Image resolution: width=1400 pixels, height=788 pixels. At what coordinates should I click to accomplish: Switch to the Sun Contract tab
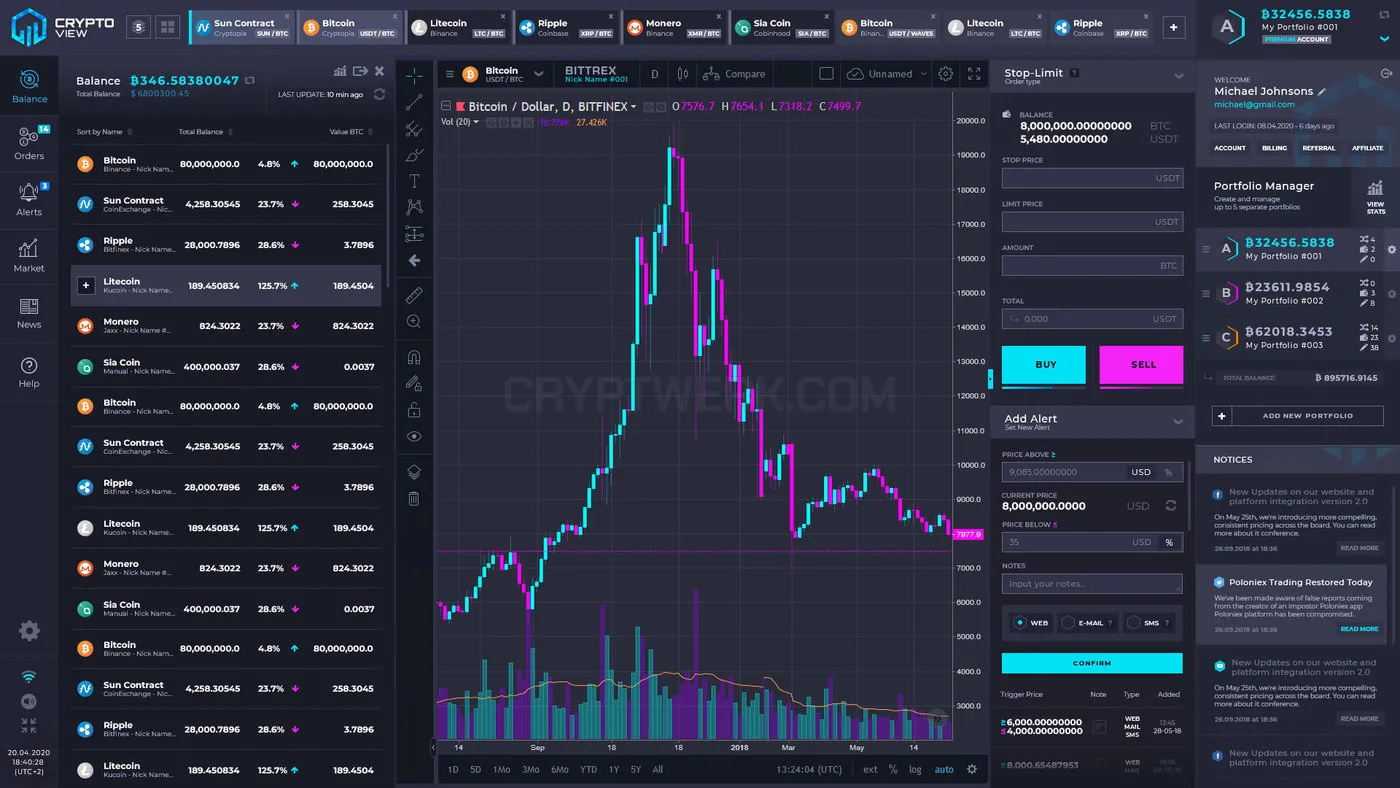[241, 27]
